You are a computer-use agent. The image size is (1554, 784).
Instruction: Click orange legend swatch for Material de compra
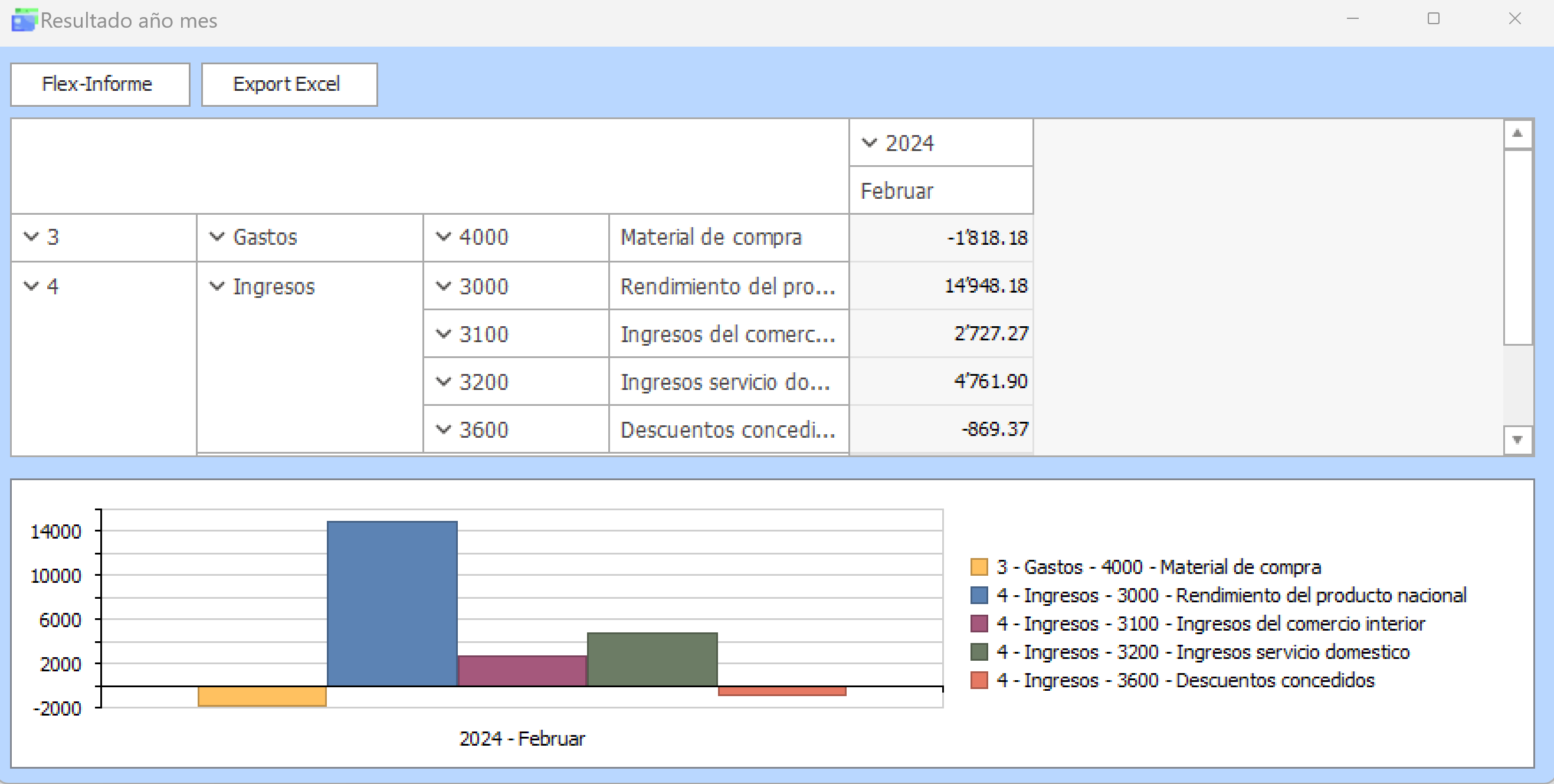(979, 567)
